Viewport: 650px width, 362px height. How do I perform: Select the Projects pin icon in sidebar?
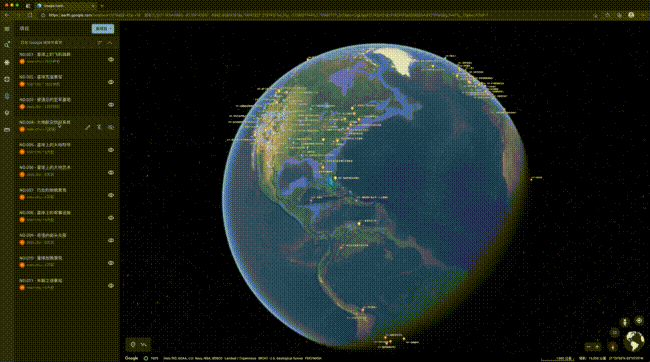coord(7,96)
